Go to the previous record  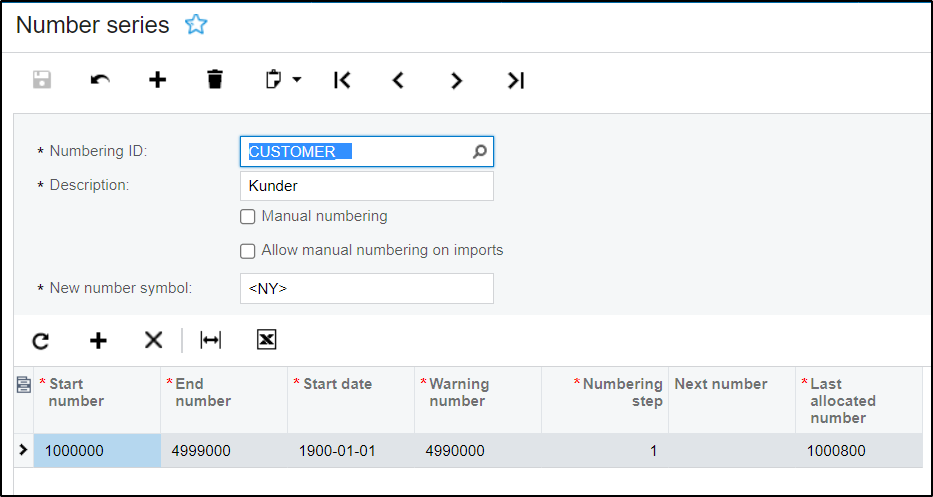398,80
